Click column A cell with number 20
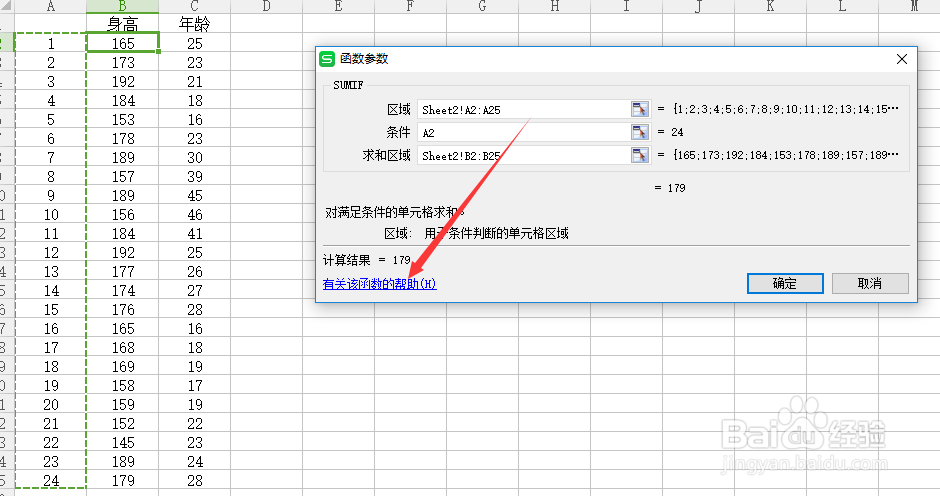The width and height of the screenshot is (940, 496). [50, 405]
